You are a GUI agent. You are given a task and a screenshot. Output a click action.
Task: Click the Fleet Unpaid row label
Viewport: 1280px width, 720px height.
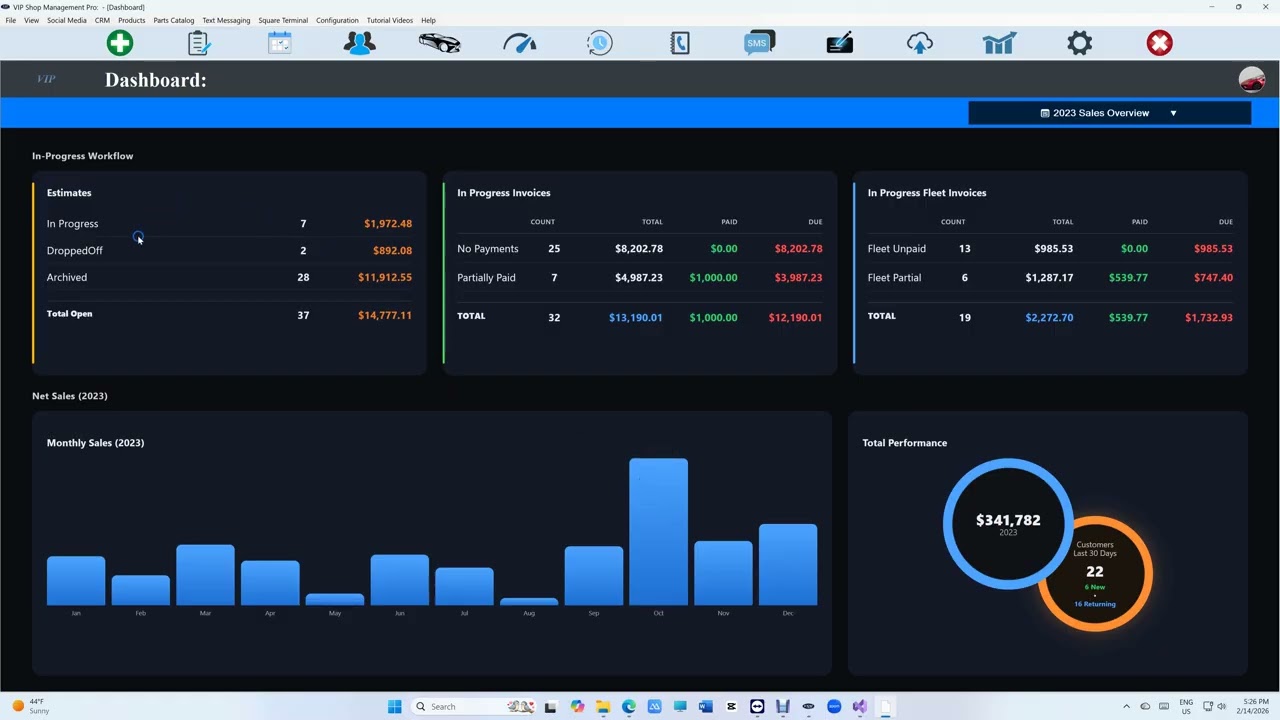pos(897,248)
